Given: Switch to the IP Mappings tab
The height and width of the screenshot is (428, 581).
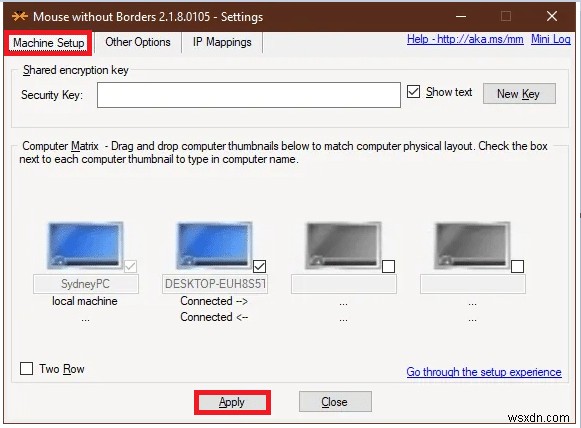Looking at the screenshot, I should (222, 42).
